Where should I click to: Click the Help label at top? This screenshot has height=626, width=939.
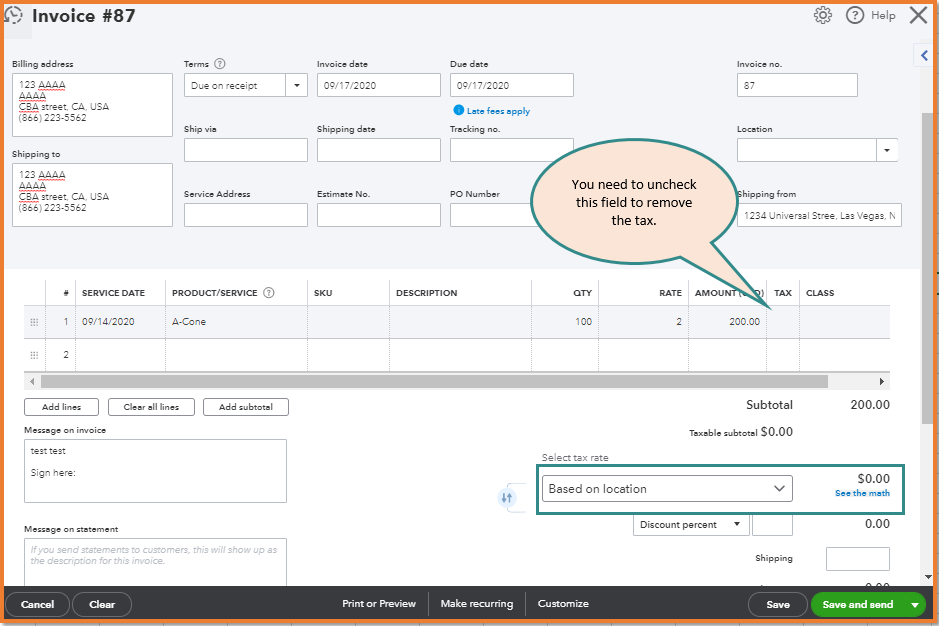(x=883, y=16)
